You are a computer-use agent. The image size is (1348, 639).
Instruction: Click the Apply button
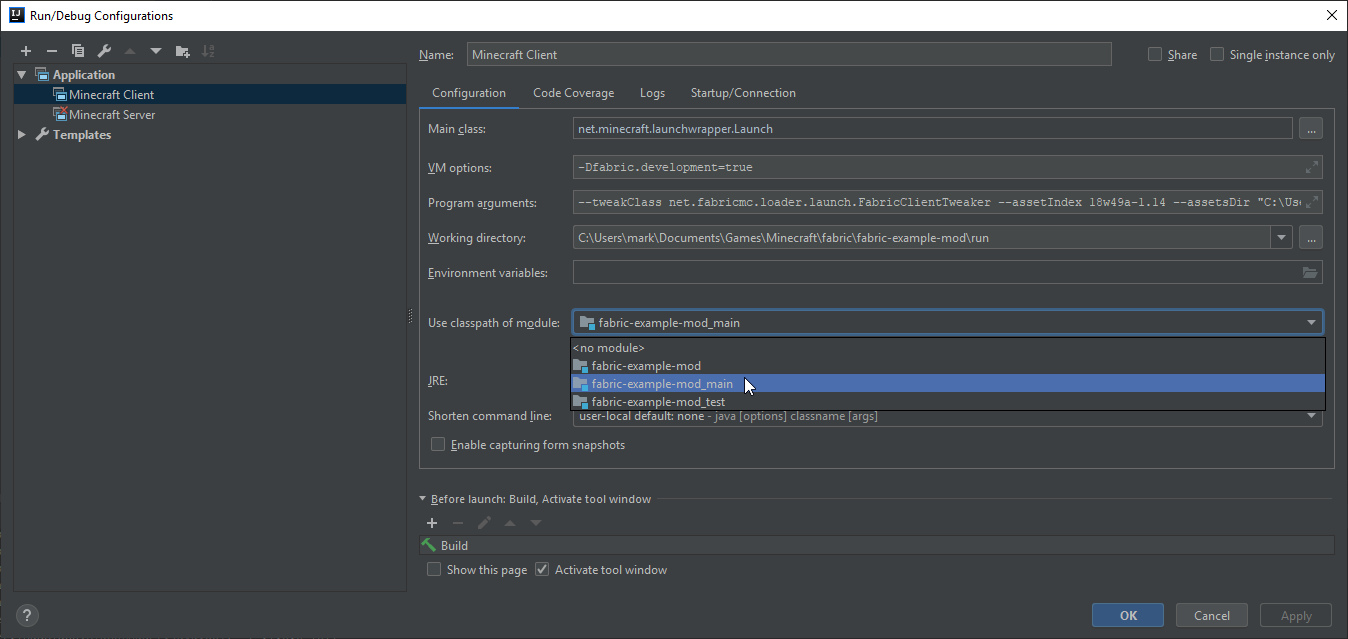pos(1296,616)
